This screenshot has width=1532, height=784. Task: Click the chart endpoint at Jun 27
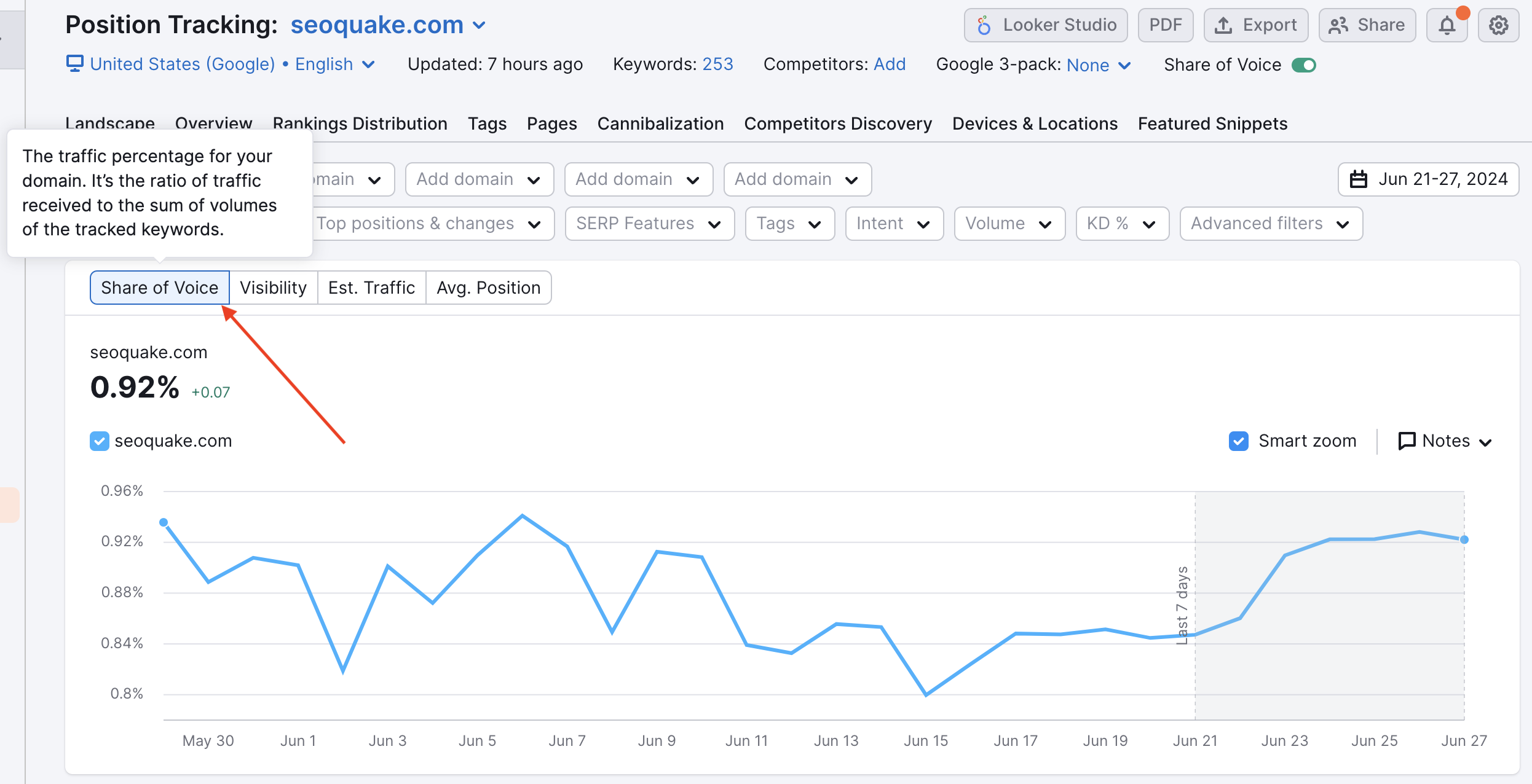pyautogui.click(x=1464, y=539)
